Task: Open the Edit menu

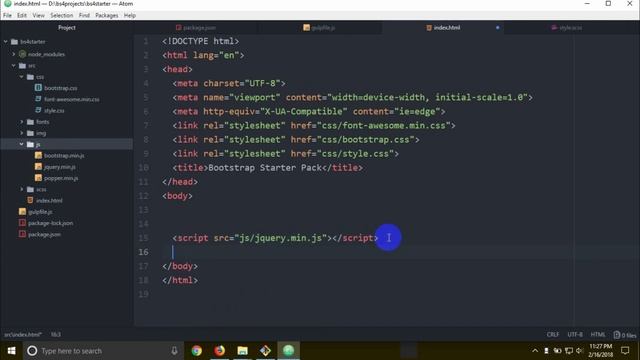Action: [x=22, y=16]
